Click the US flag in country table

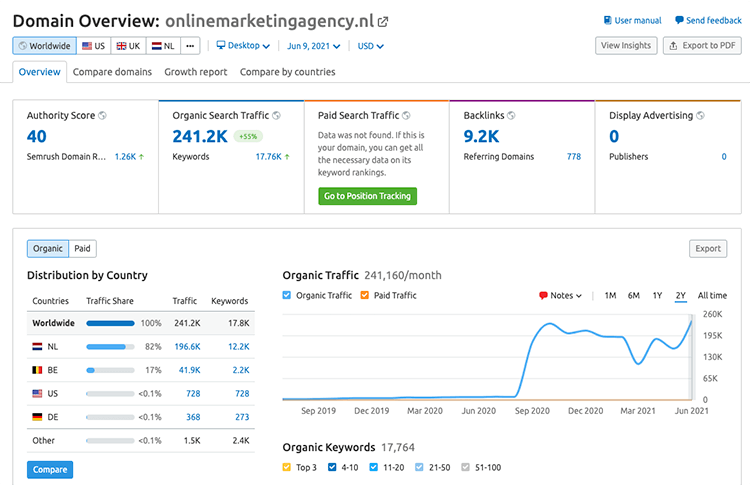37,393
